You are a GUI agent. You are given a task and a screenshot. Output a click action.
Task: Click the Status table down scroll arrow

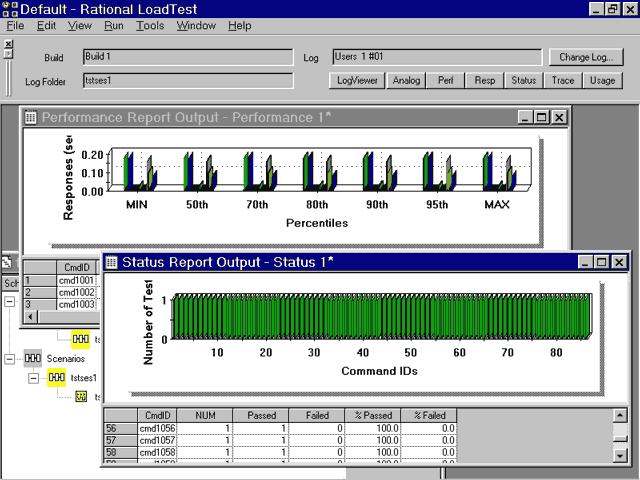pos(620,456)
